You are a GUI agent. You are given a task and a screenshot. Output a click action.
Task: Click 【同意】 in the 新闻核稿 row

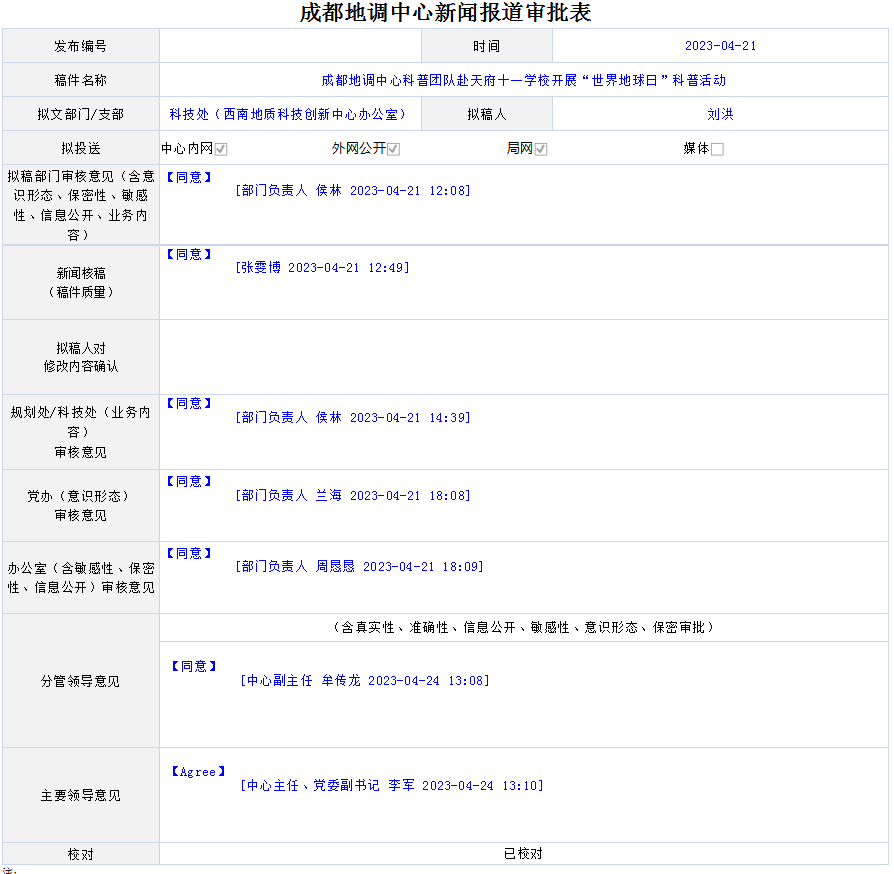[189, 254]
